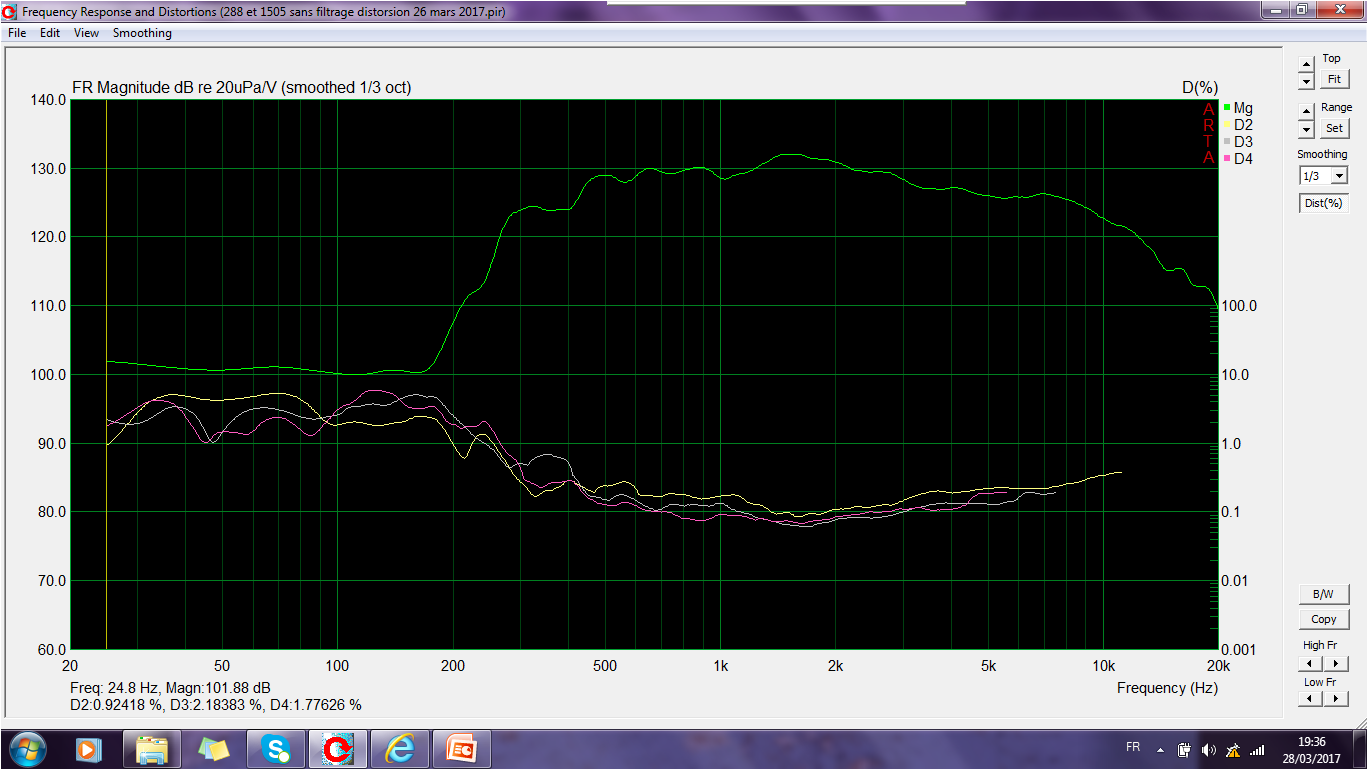Shift High Fr limit to the right
The height and width of the screenshot is (770, 1368).
[x=1335, y=664]
